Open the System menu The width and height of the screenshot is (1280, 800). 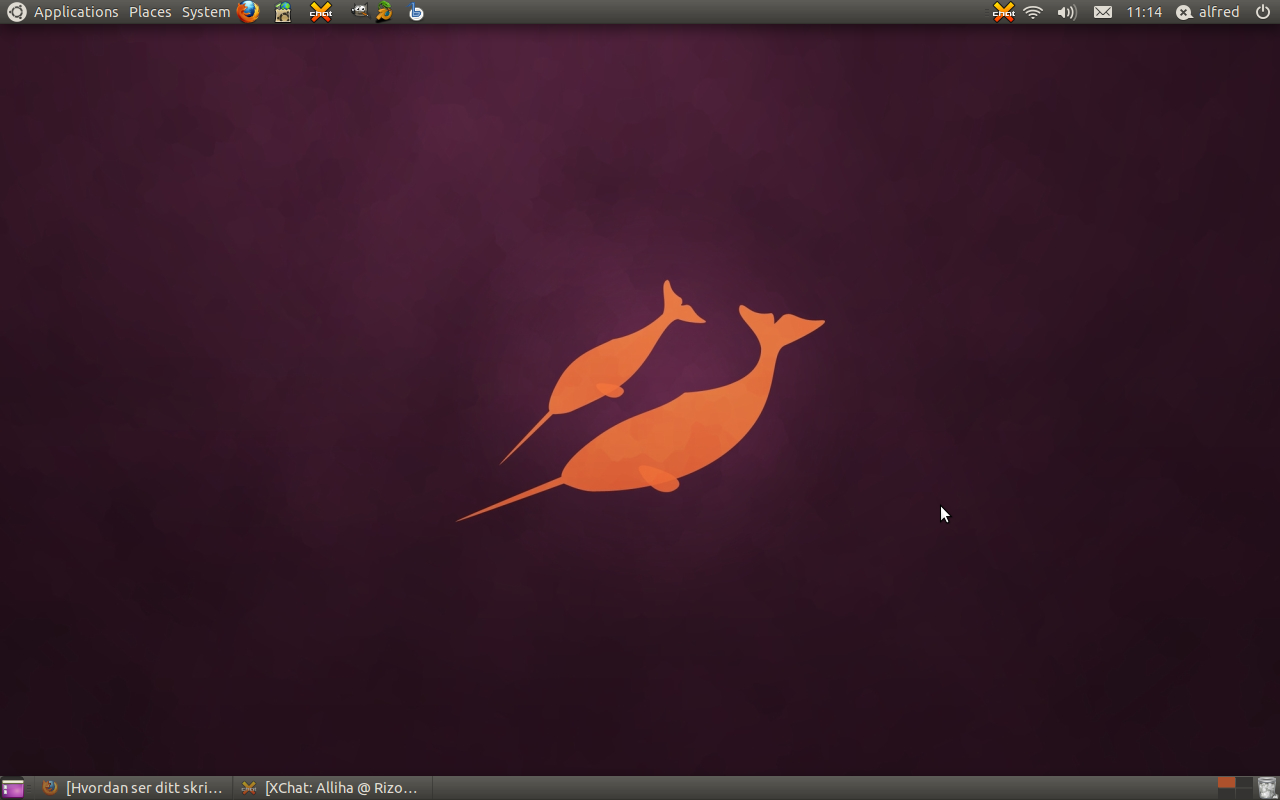(206, 12)
